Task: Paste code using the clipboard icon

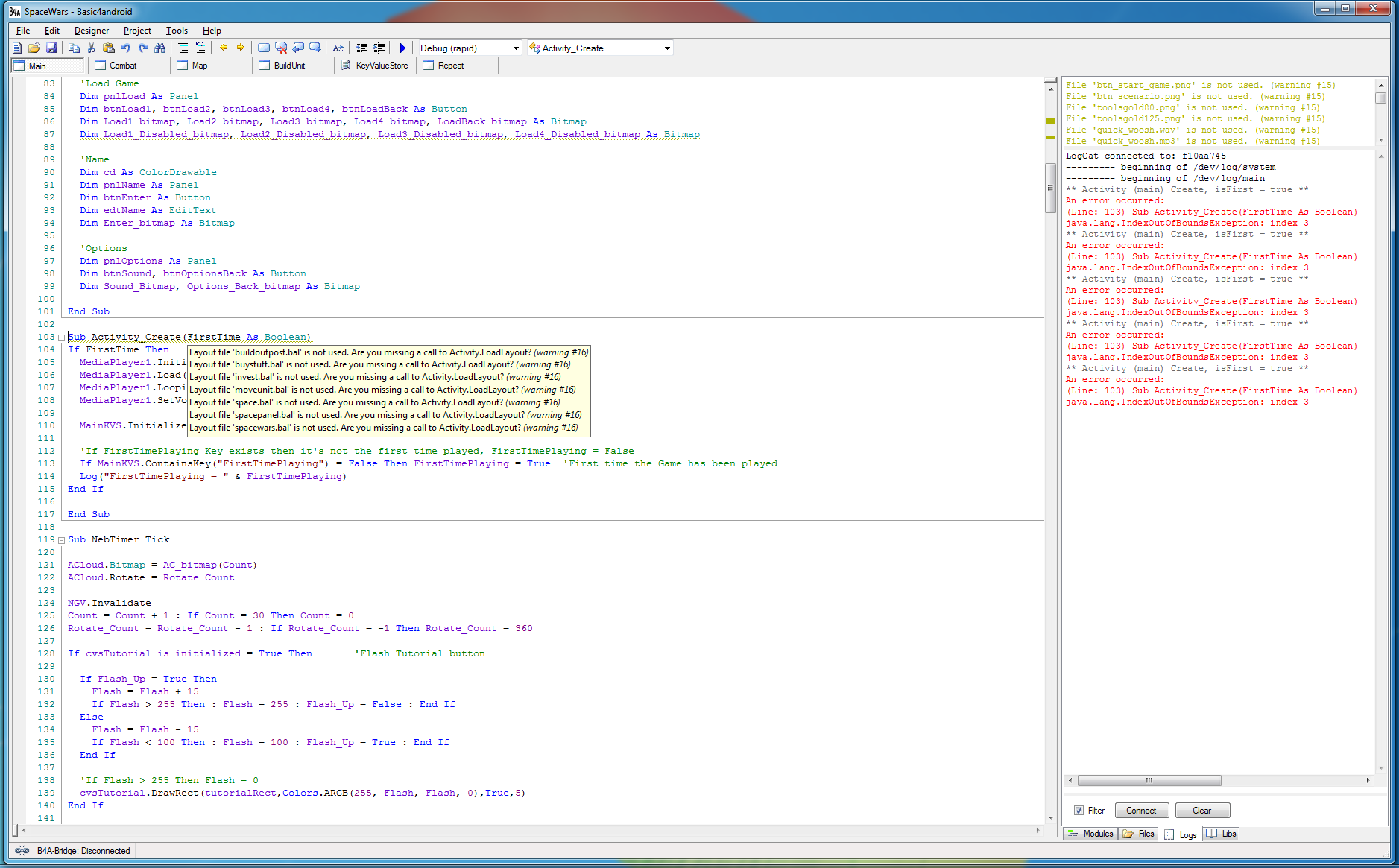Action: click(108, 48)
